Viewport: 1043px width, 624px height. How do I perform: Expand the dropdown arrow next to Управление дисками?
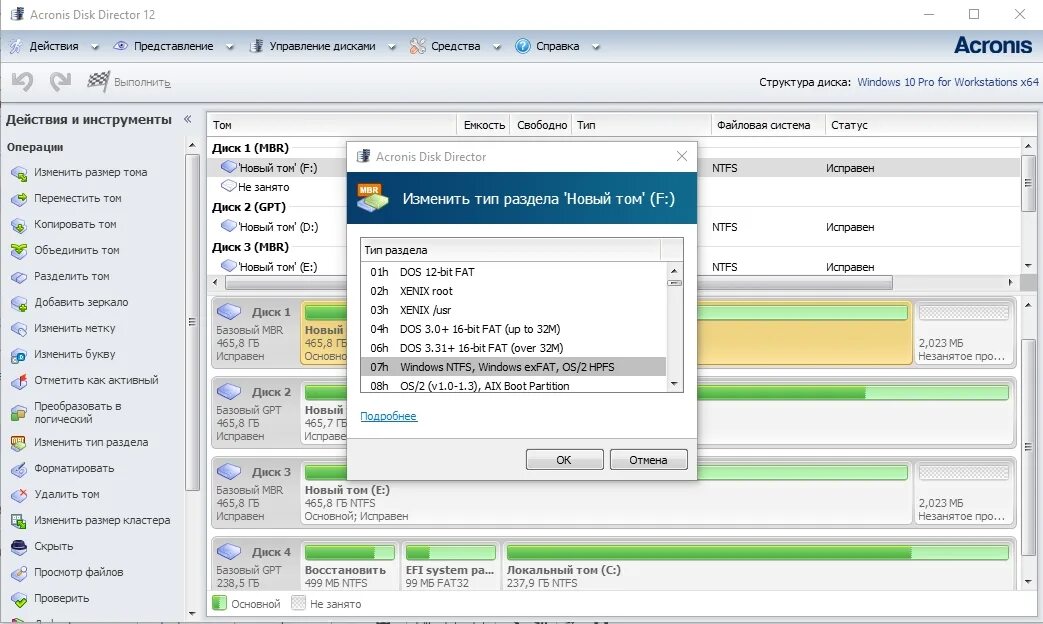tap(392, 47)
